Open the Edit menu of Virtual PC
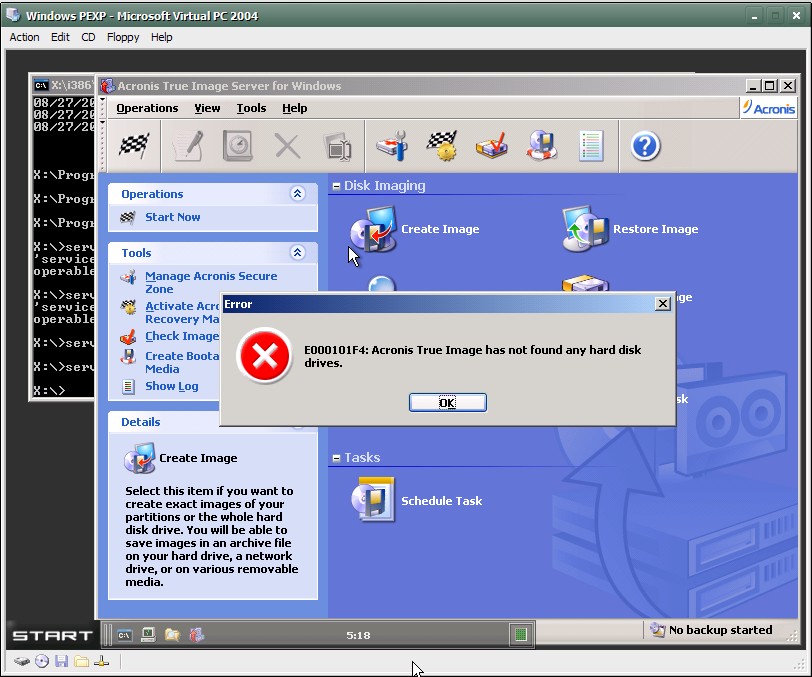The width and height of the screenshot is (812, 677). click(x=60, y=37)
